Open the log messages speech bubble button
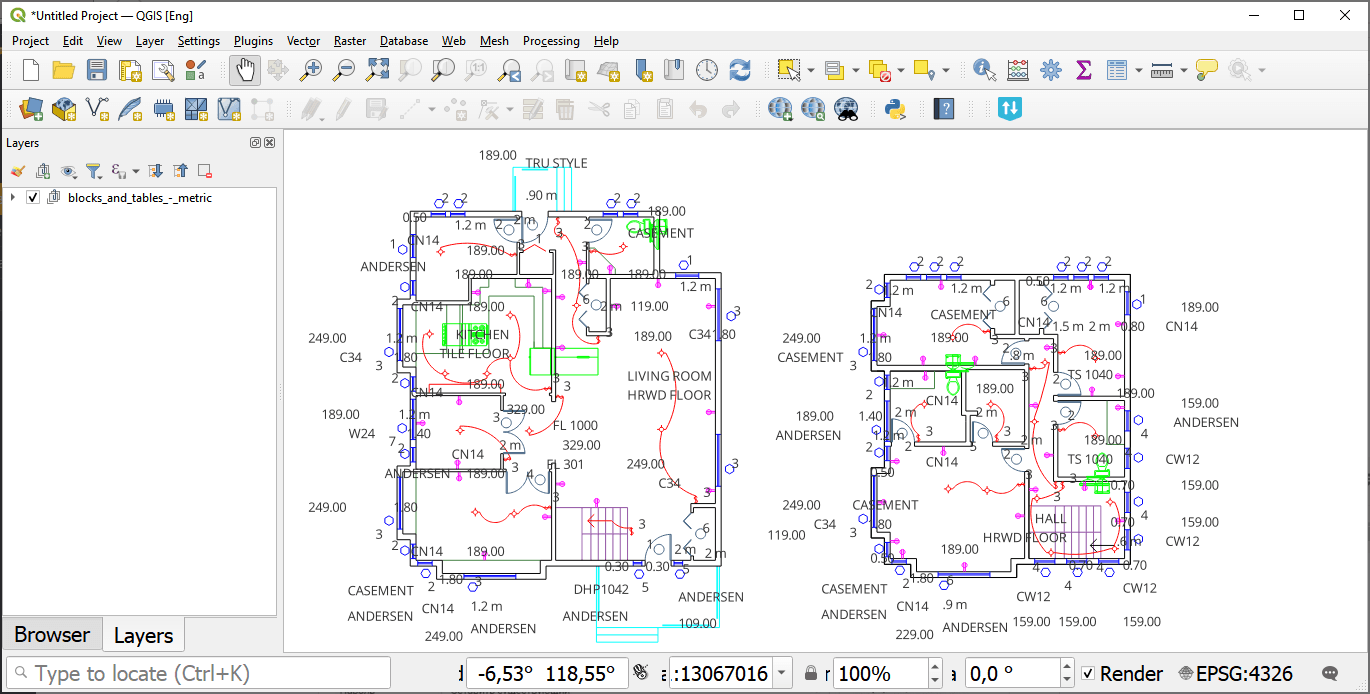The image size is (1370, 694). point(1330,674)
